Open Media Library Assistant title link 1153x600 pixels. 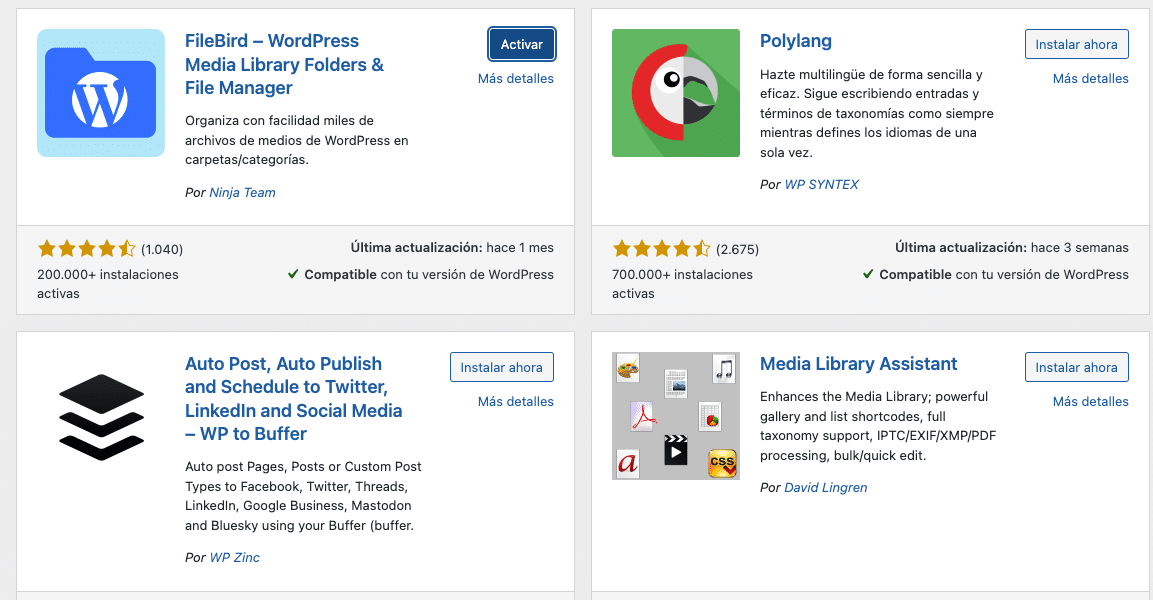pyautogui.click(x=858, y=364)
